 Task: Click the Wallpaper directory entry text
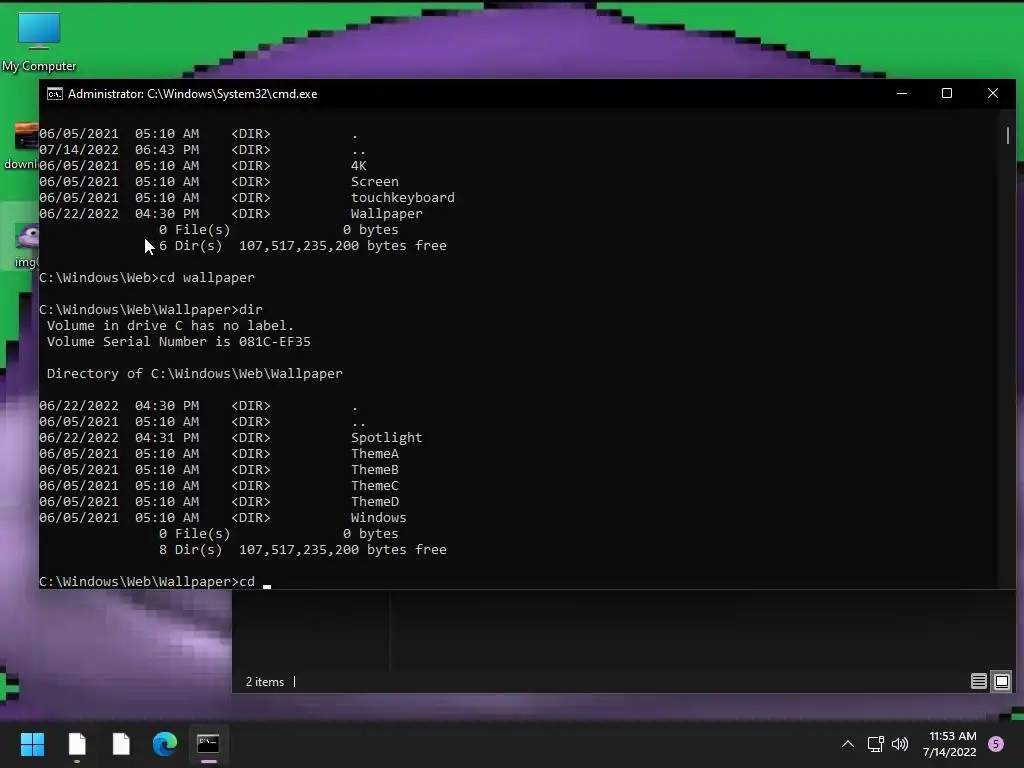[387, 214]
